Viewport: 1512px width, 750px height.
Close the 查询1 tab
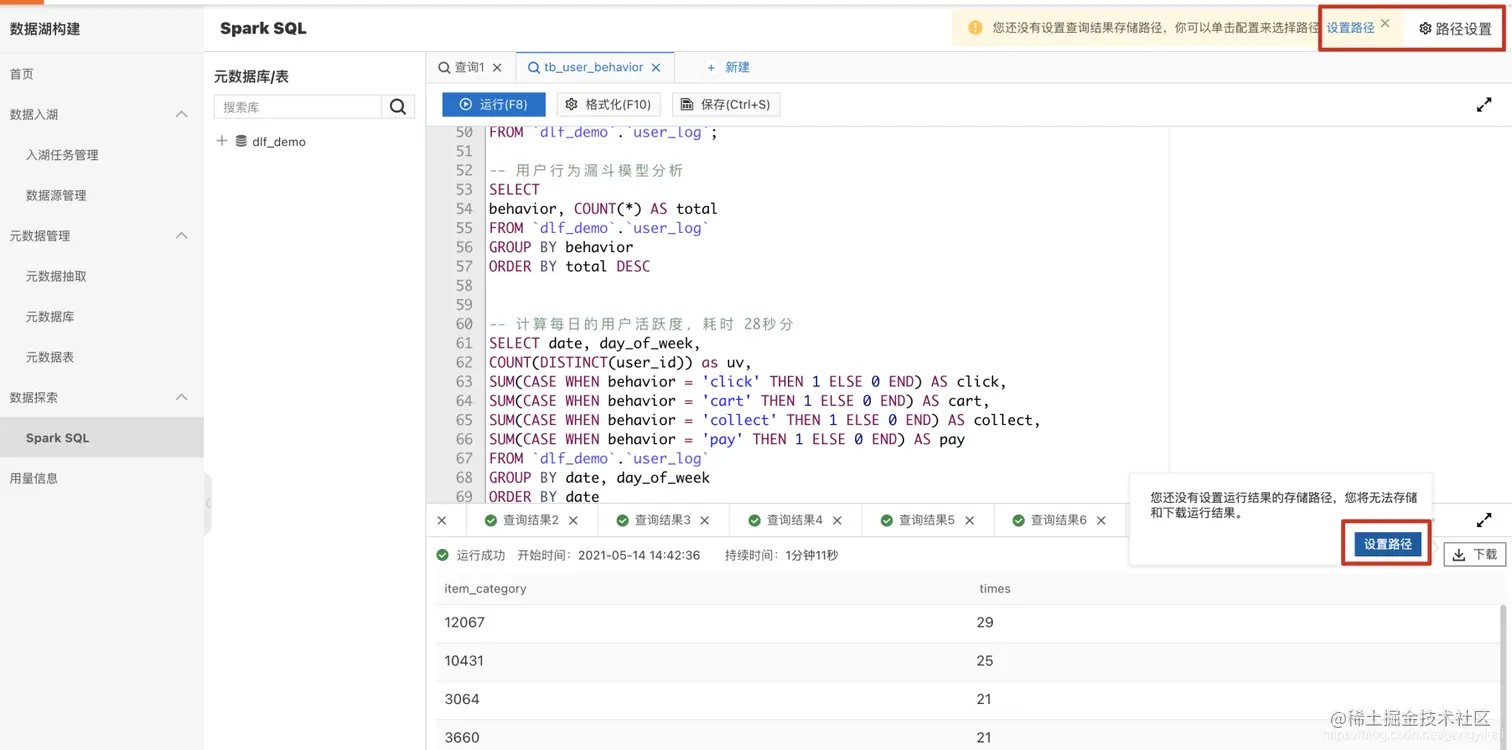pos(497,68)
